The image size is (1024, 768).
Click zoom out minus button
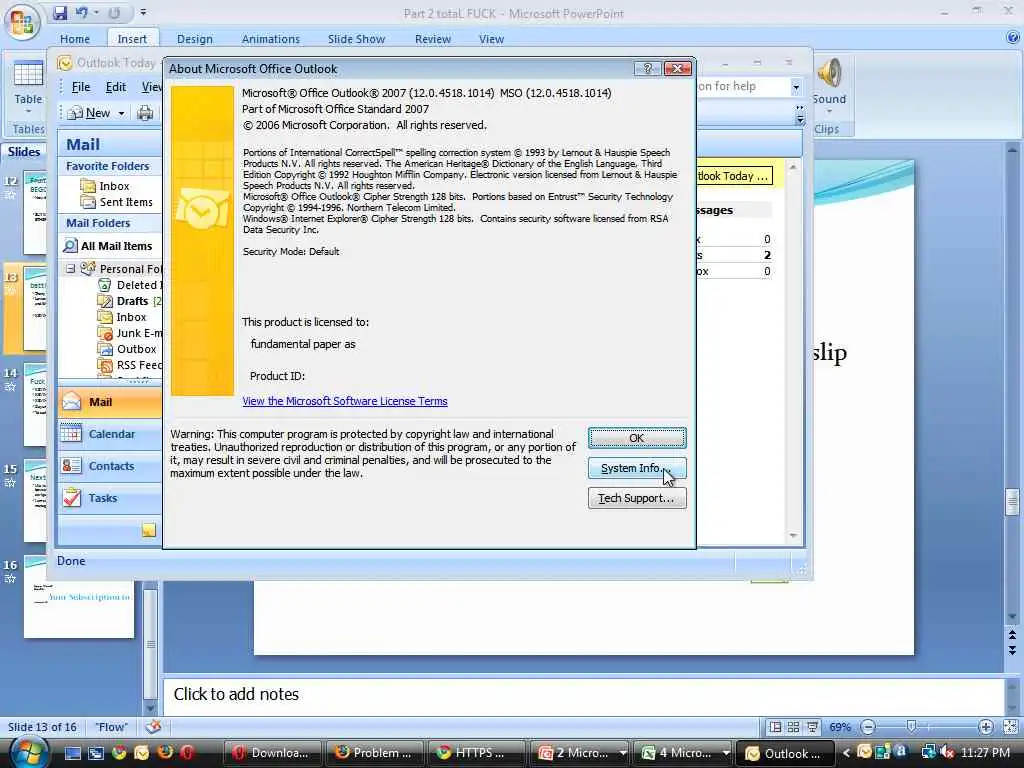pos(868,727)
